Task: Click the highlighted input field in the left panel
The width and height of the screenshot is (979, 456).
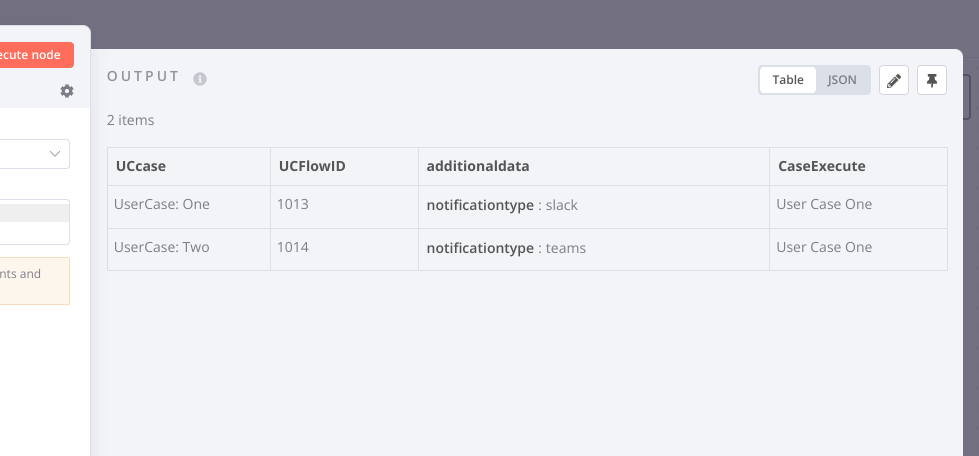Action: pos(34,214)
